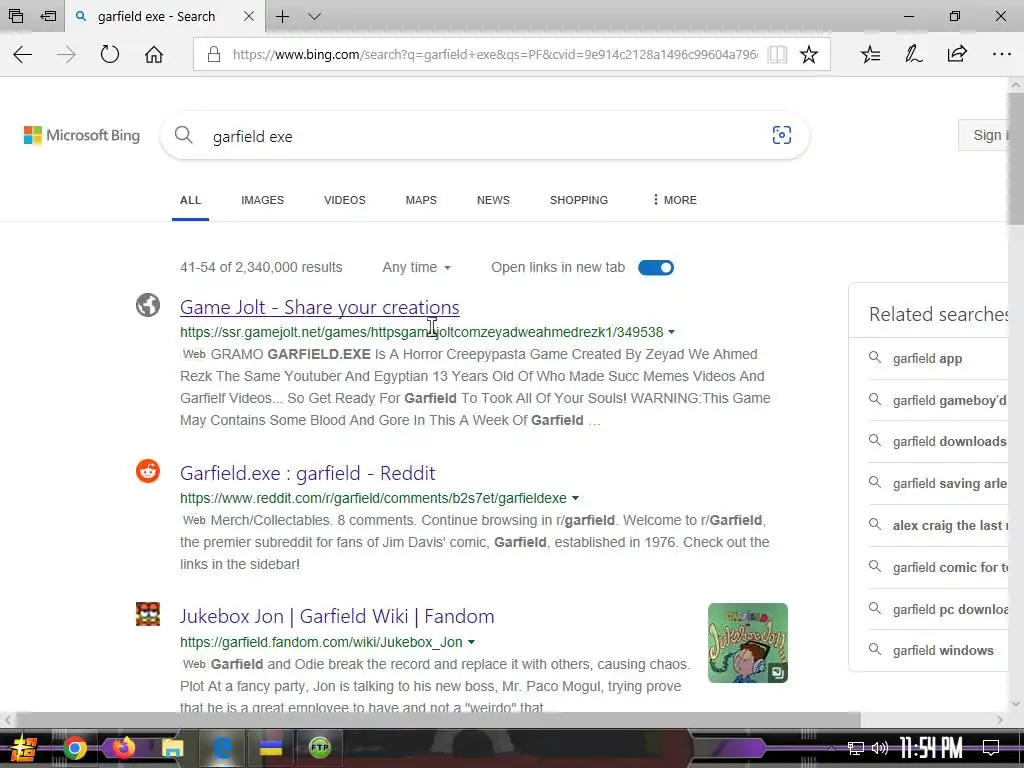Viewport: 1024px width, 768px height.
Task: Click the Microsoft Bing logo
Action: point(82,135)
